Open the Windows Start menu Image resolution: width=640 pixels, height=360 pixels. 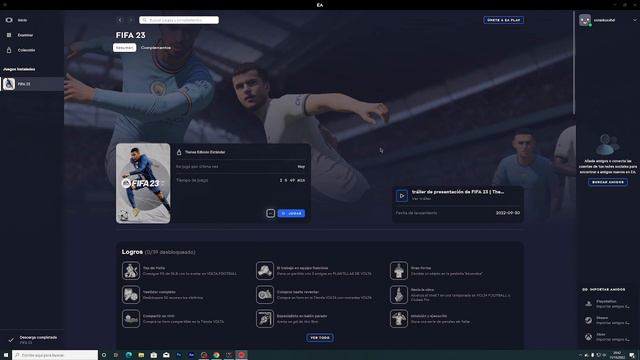tap(6, 355)
